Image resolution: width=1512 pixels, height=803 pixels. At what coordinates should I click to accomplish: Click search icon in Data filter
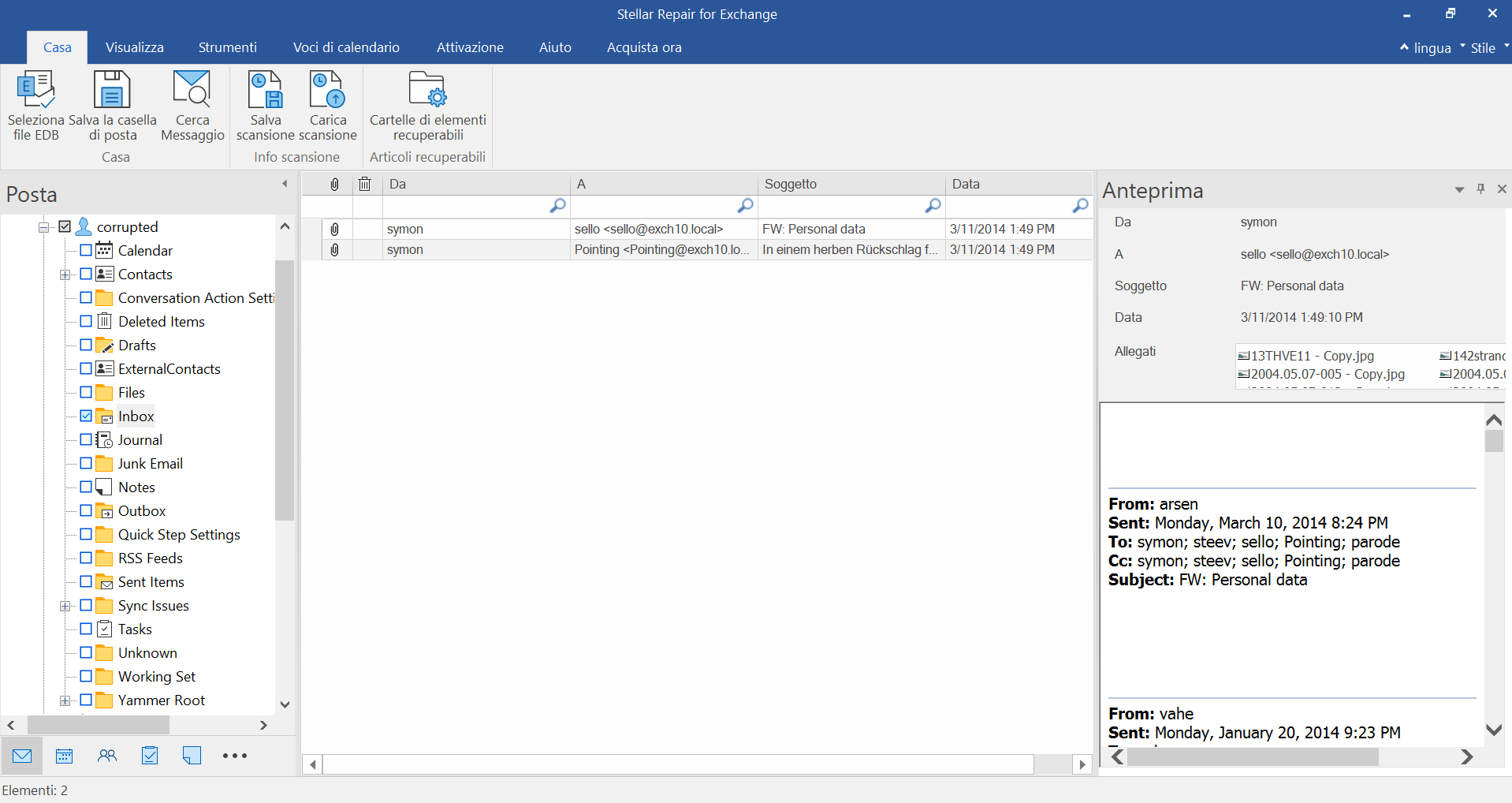1080,206
